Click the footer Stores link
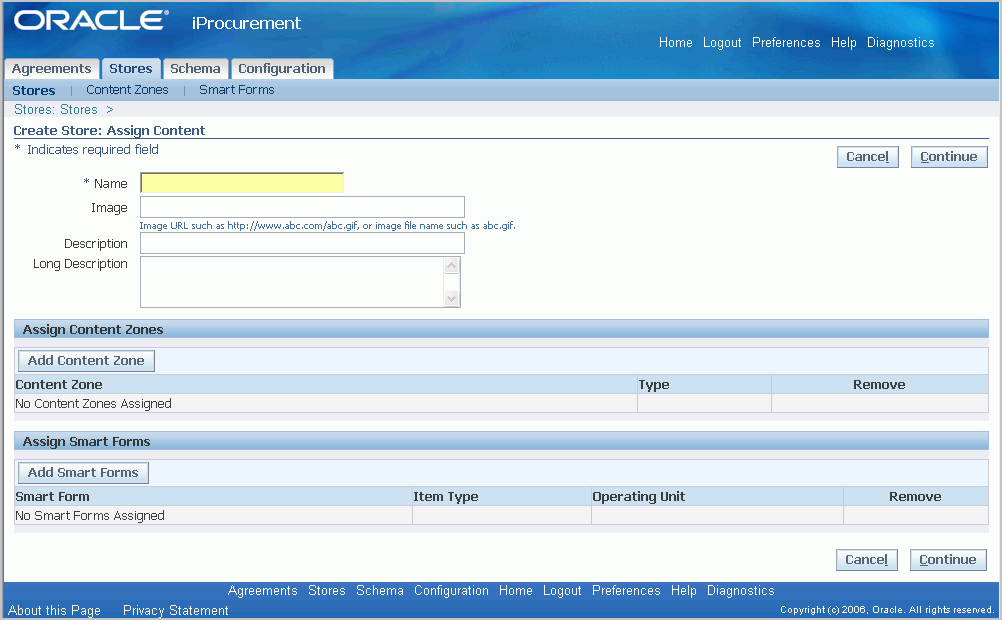Image resolution: width=1002 pixels, height=620 pixels. coord(327,591)
